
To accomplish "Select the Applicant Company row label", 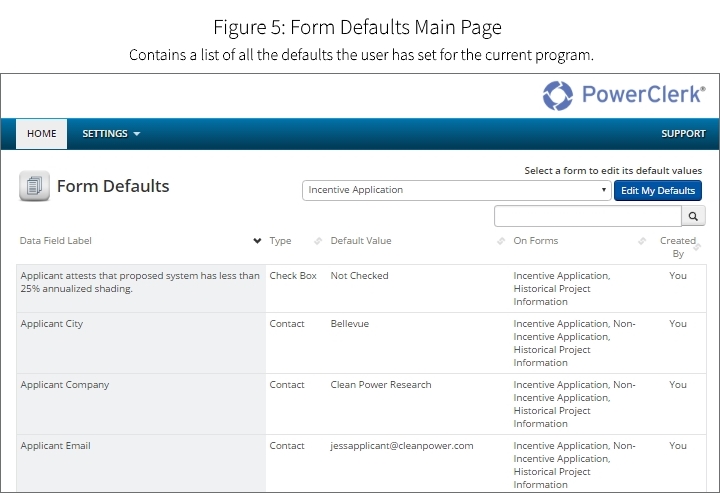I will point(65,385).
